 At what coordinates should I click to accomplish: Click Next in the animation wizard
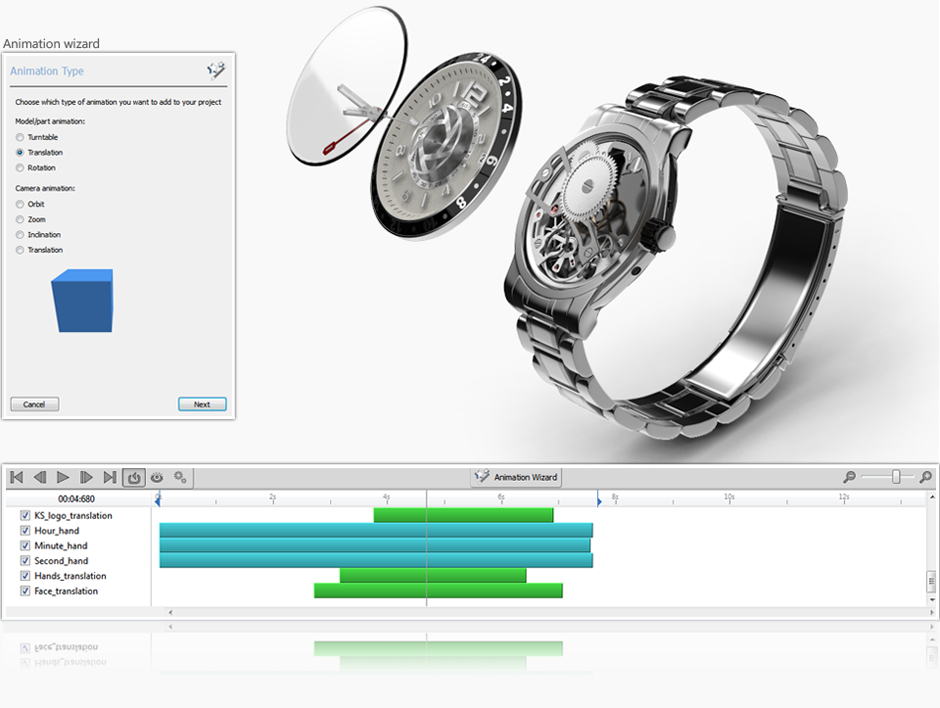pyautogui.click(x=202, y=404)
